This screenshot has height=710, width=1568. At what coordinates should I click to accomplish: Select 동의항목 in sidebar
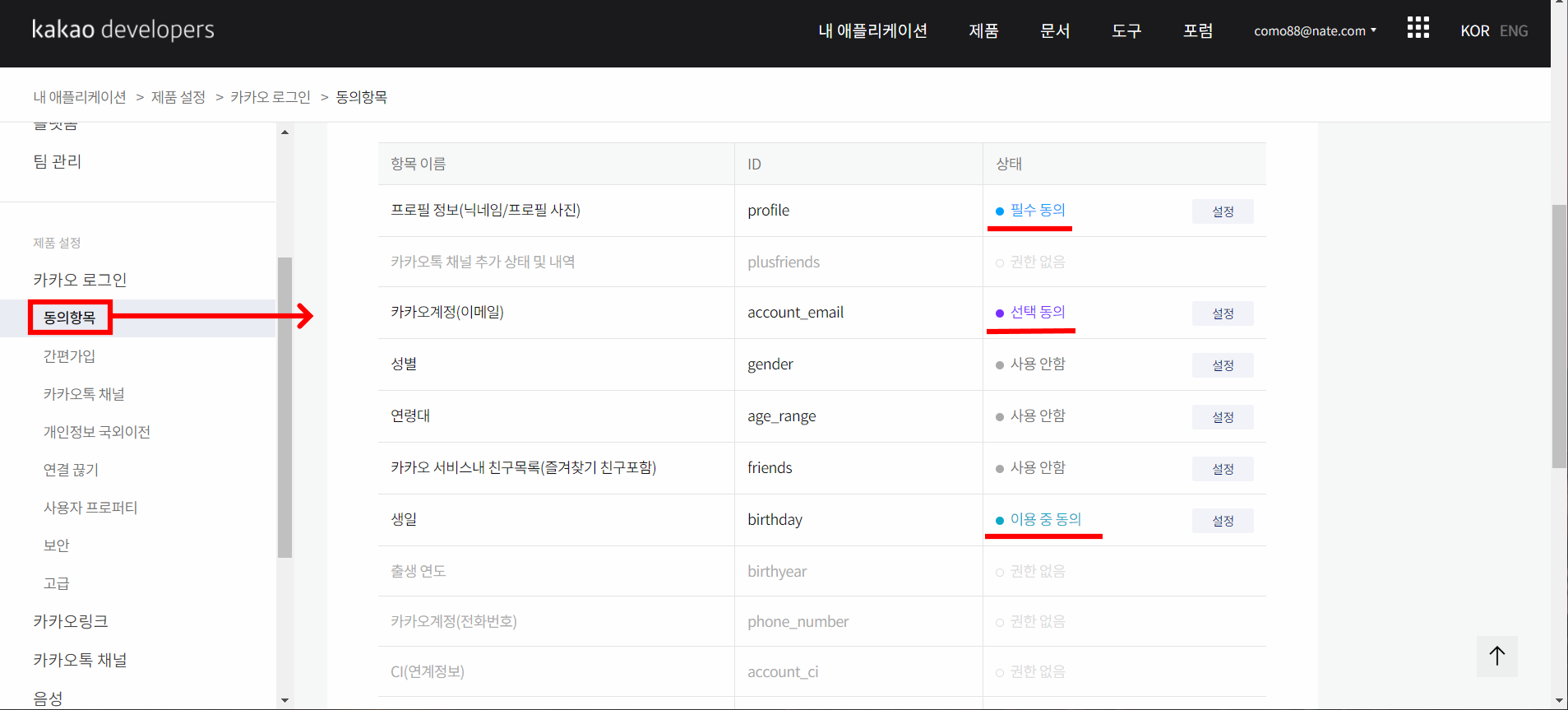(x=70, y=318)
